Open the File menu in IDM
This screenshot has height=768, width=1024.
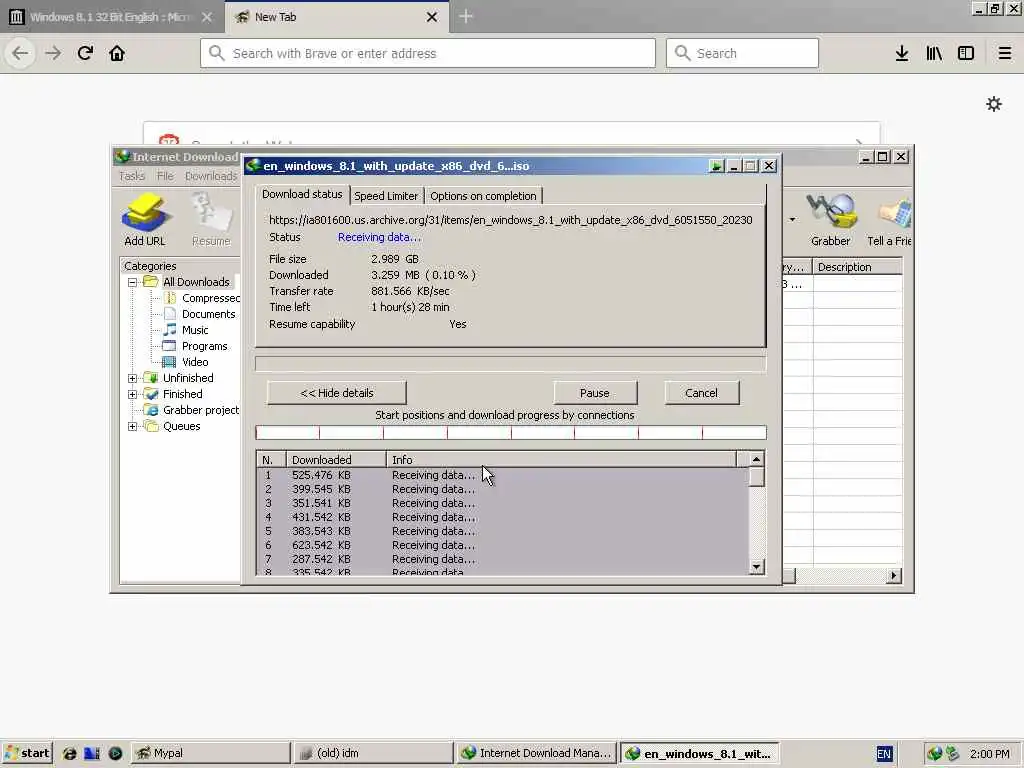(165, 176)
